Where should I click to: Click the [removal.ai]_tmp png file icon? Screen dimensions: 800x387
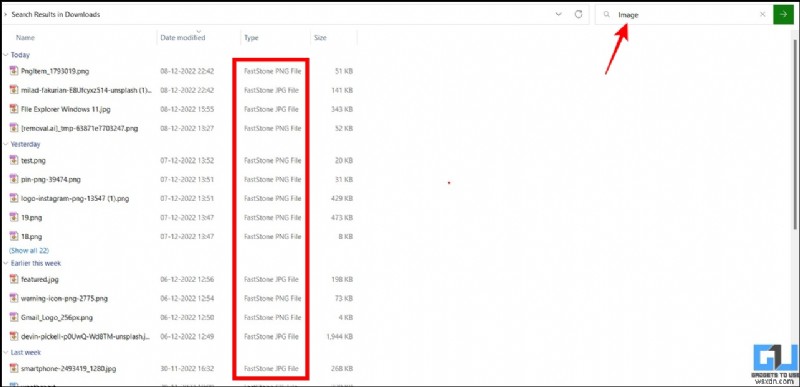coord(14,128)
